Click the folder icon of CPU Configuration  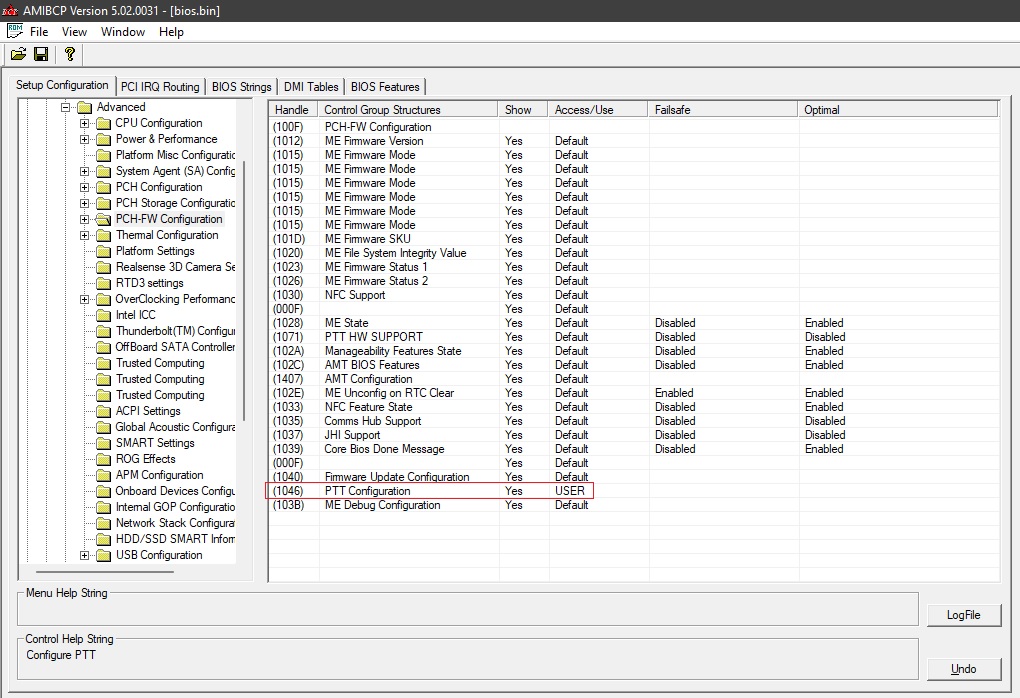[x=103, y=124]
